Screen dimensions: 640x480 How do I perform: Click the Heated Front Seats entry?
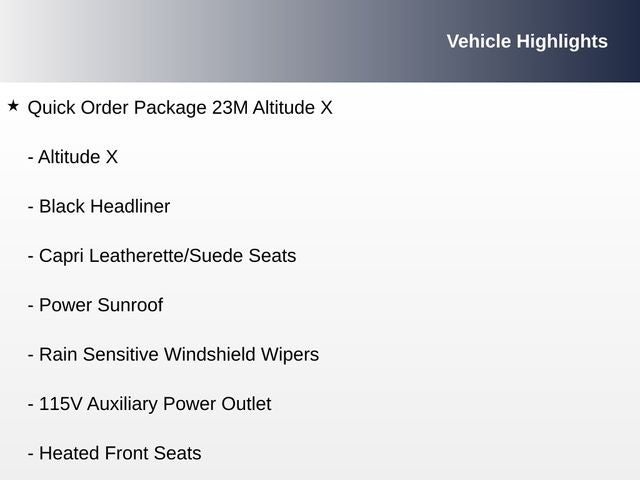coord(115,453)
